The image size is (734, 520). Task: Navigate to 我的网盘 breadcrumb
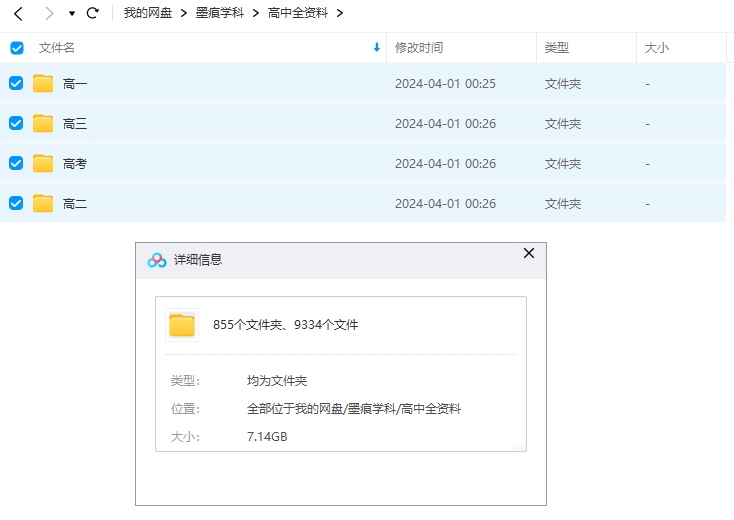pyautogui.click(x=148, y=13)
